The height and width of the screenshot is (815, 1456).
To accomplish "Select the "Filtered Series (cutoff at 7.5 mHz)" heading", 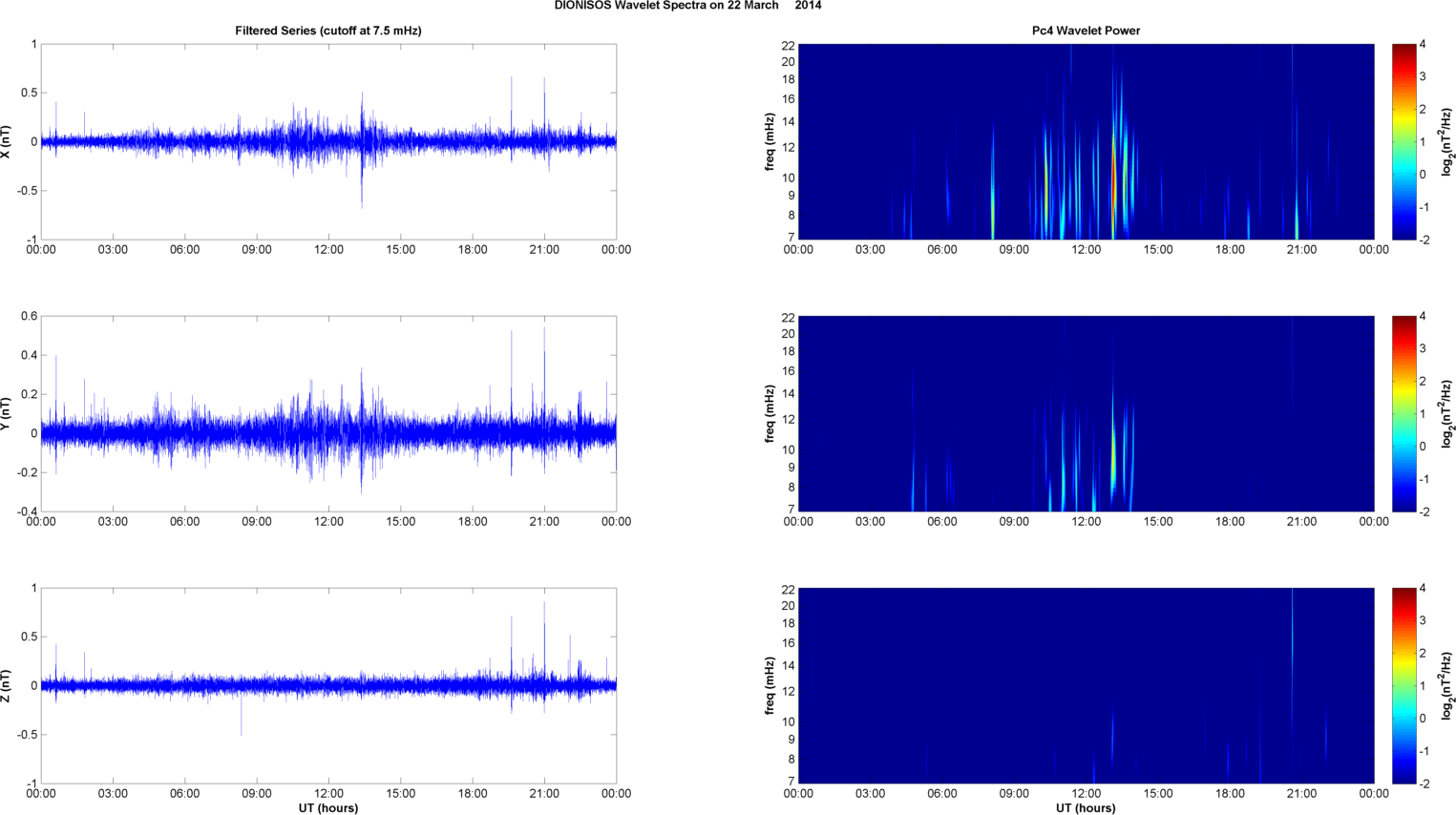I will click(328, 31).
